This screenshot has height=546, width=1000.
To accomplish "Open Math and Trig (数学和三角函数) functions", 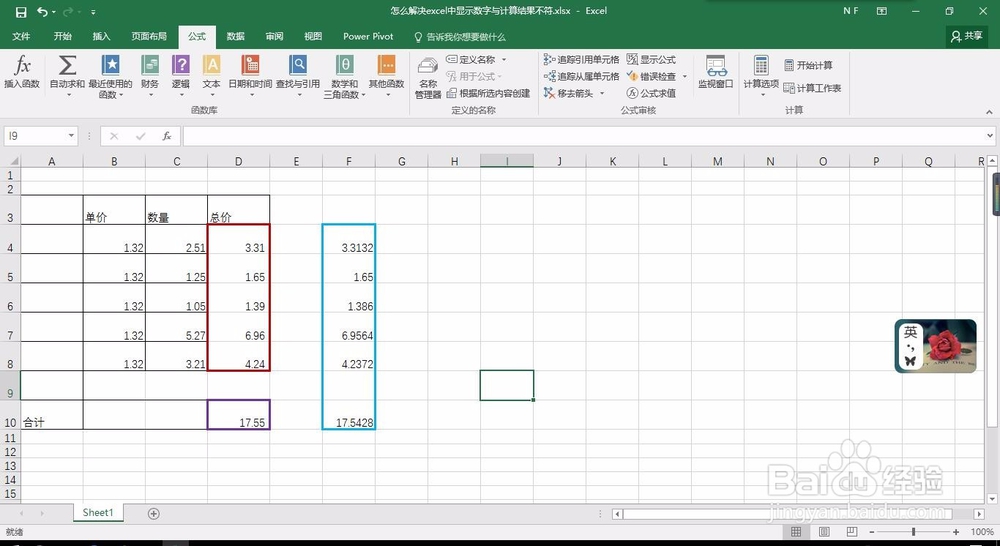I will point(344,75).
